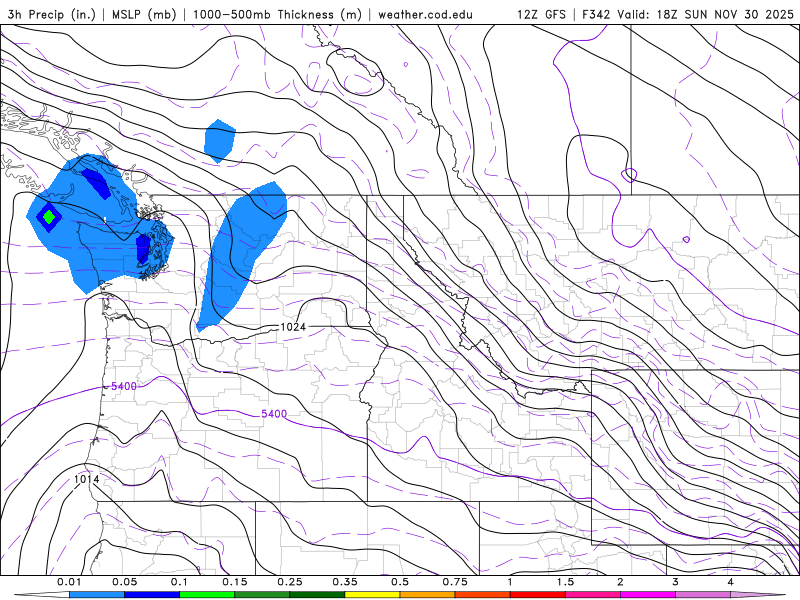The image size is (800, 600).
Task: Click the 1.5 legend value
Action: pyautogui.click(x=565, y=582)
